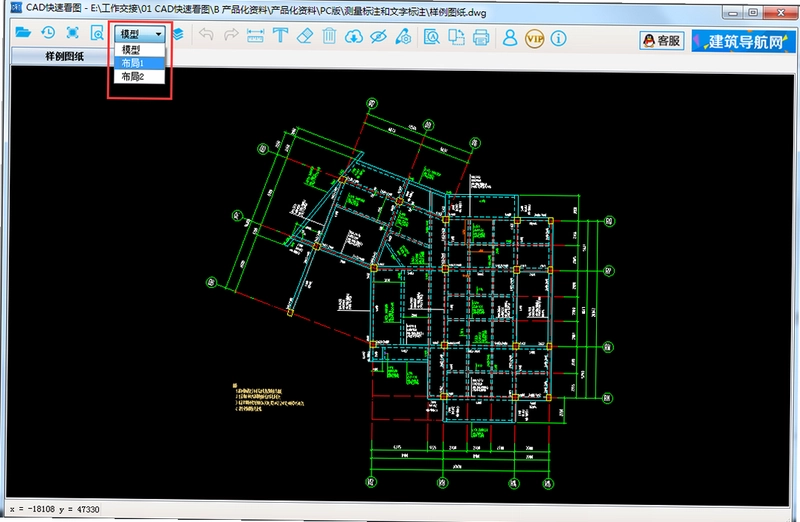This screenshot has height=522, width=800.
Task: Click the zoom extents full-view icon
Action: point(72,33)
